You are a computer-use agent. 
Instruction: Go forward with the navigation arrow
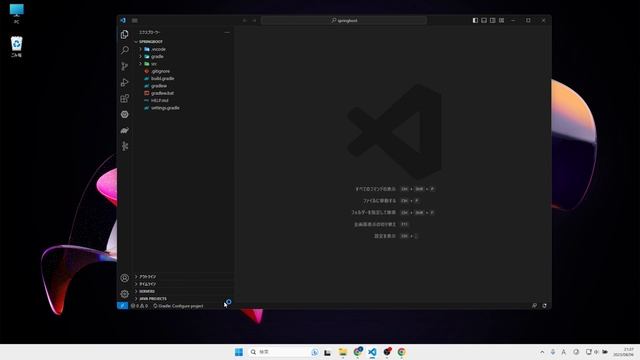click(254, 20)
